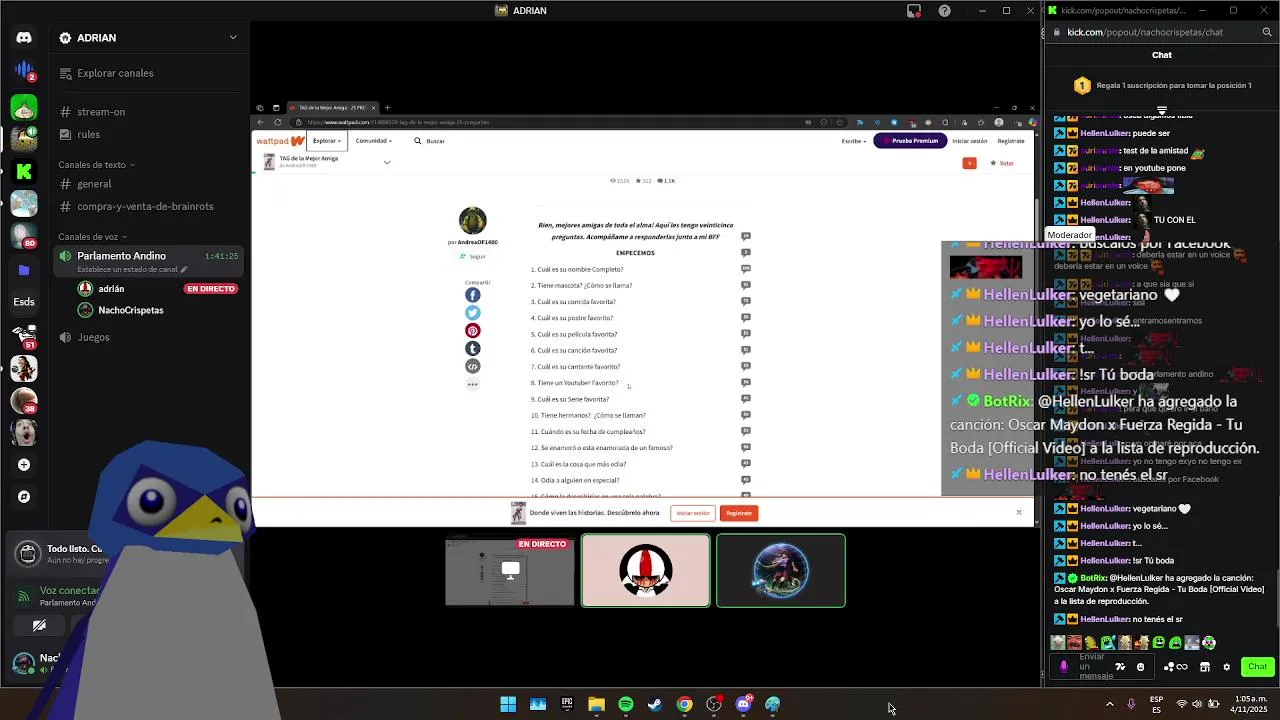Select the purple-avatar participant tile

[x=781, y=570]
